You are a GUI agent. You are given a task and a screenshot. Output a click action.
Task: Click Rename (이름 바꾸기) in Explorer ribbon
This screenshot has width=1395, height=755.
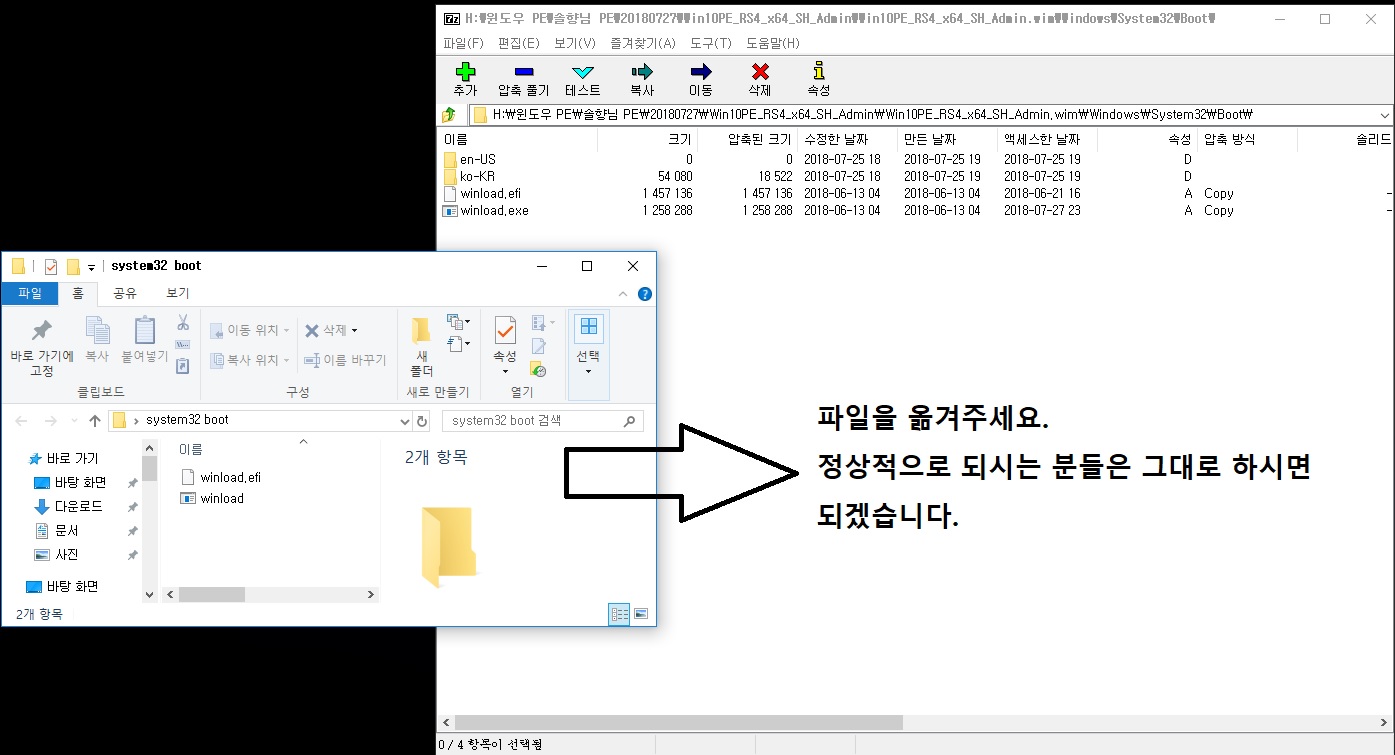coord(345,360)
